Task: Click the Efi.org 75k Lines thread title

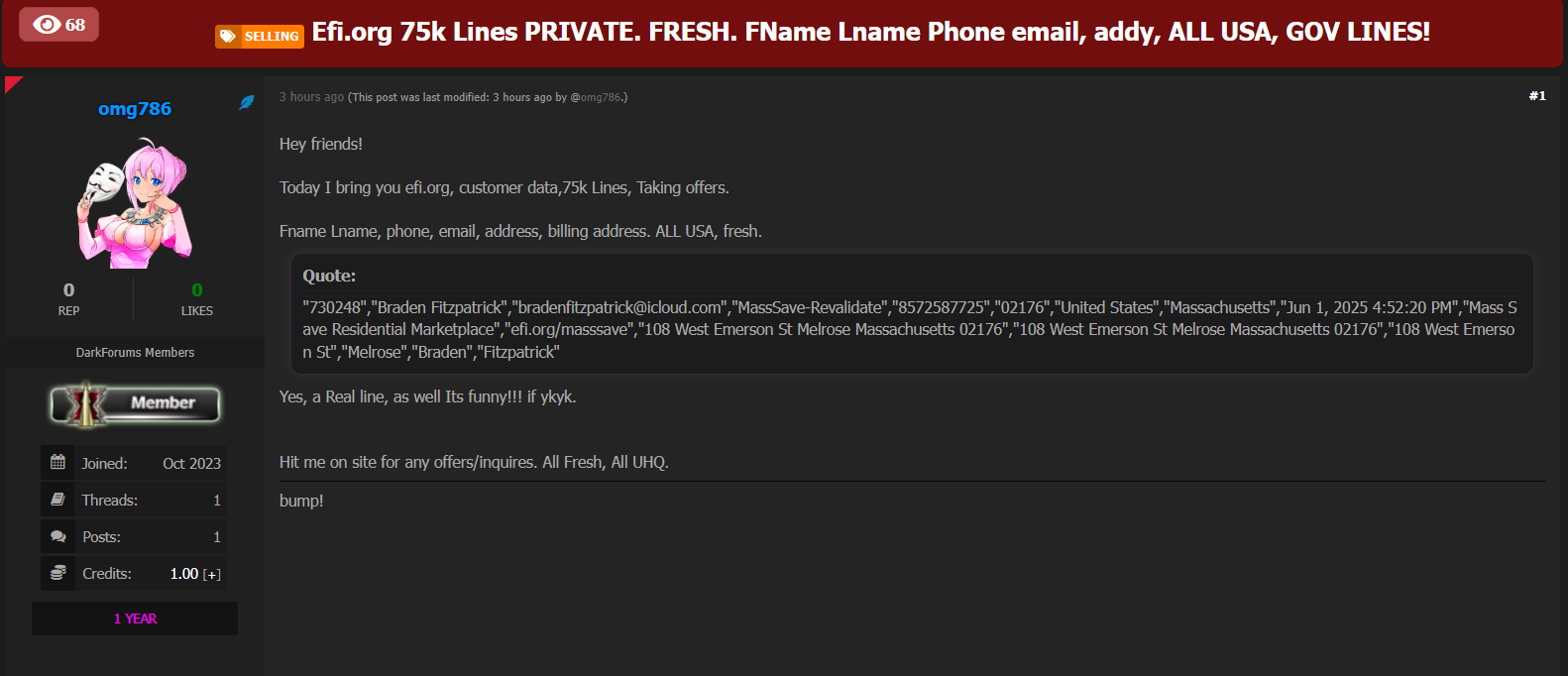Action: coord(870,33)
